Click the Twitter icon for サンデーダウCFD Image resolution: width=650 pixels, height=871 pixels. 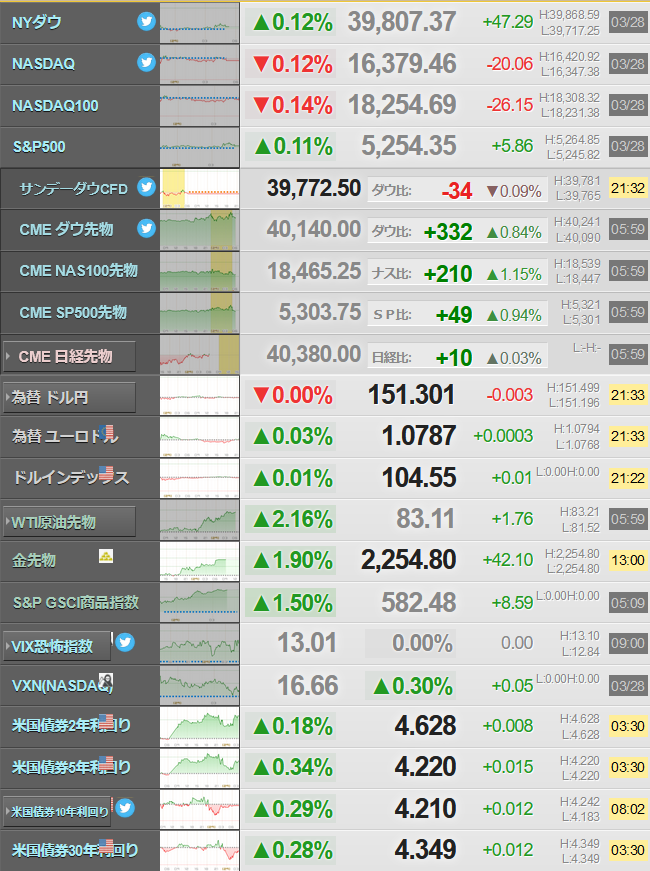click(x=146, y=187)
